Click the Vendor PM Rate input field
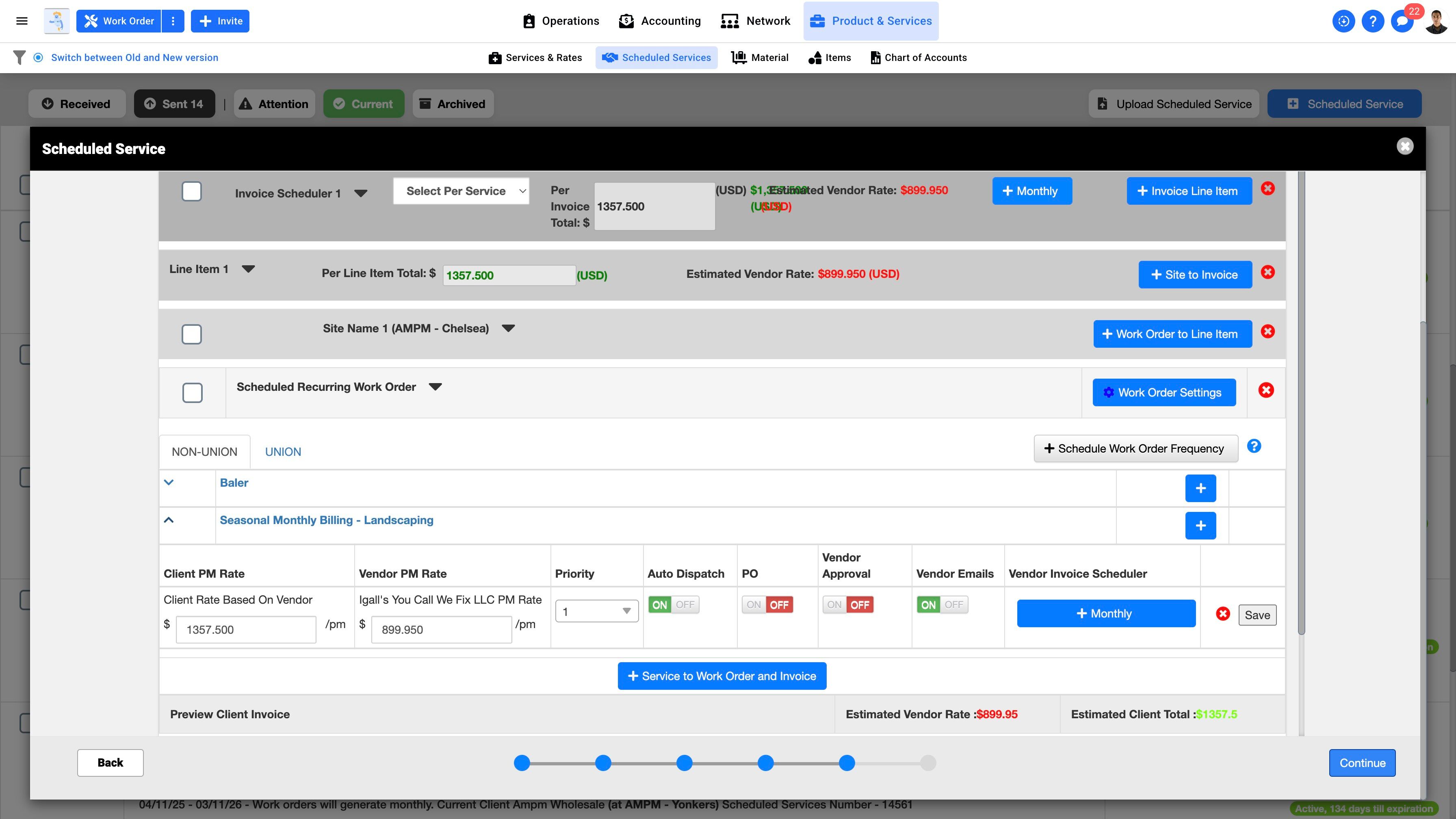Viewport: 1456px width, 819px height. point(441,630)
